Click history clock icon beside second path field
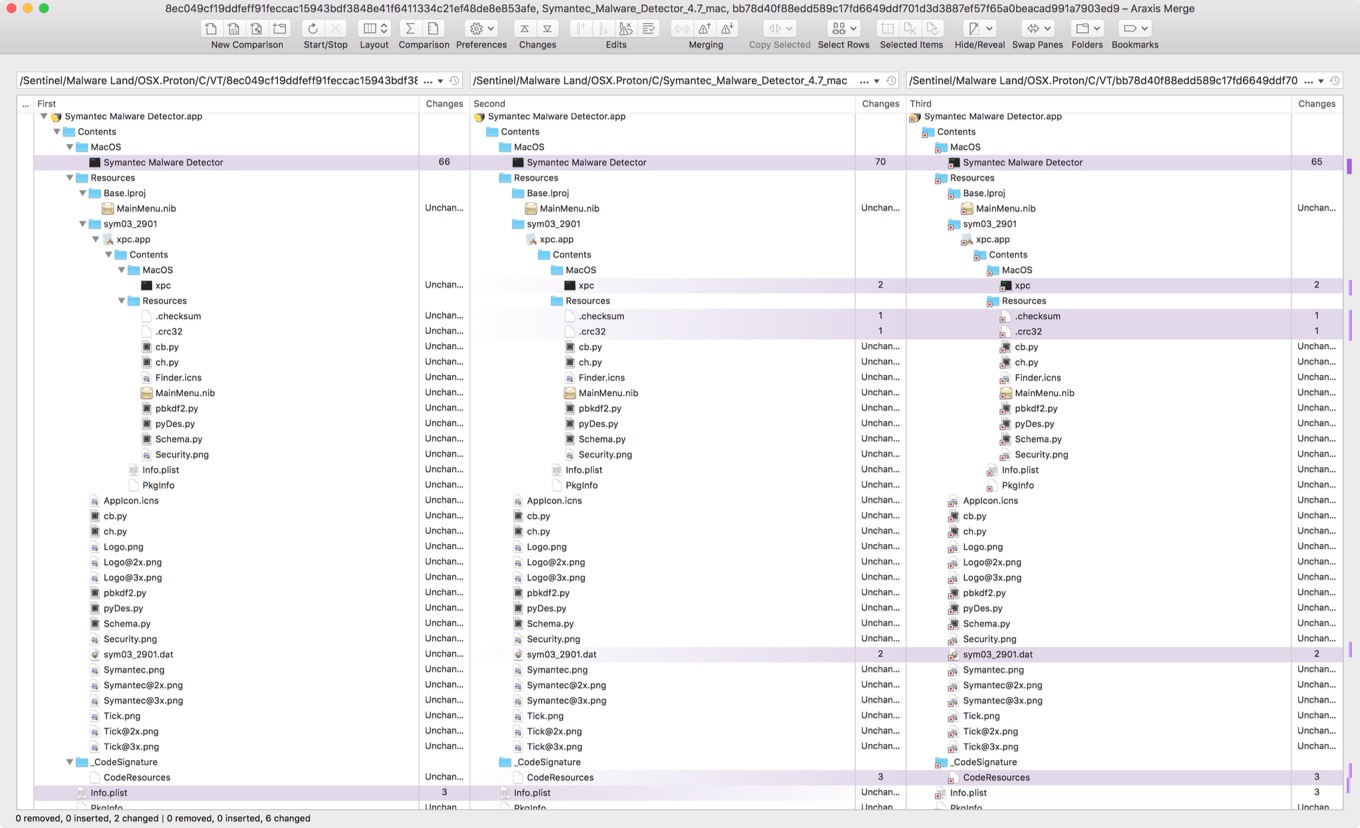Image resolution: width=1360 pixels, height=828 pixels. (890, 81)
